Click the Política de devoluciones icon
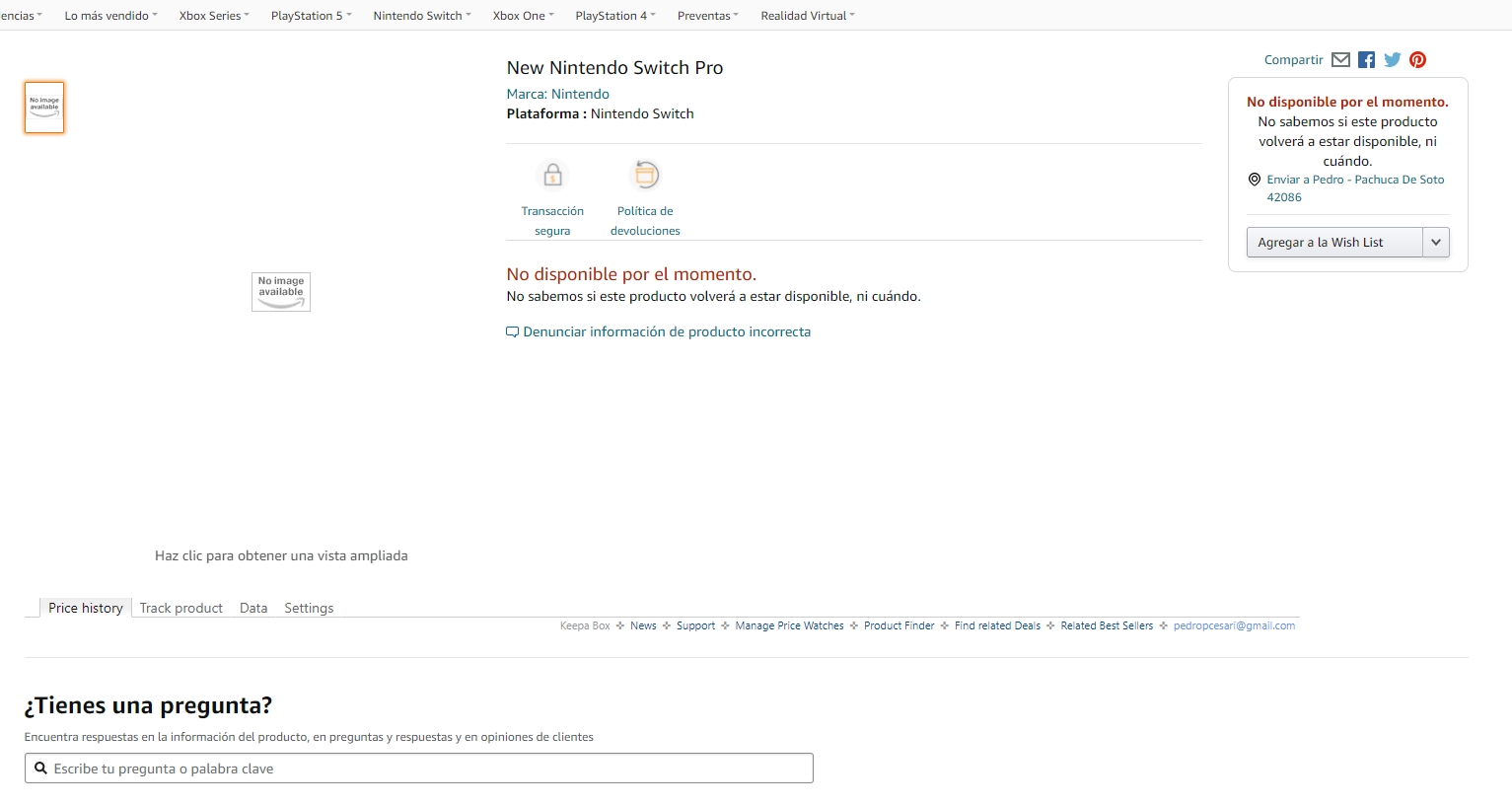 coord(645,175)
